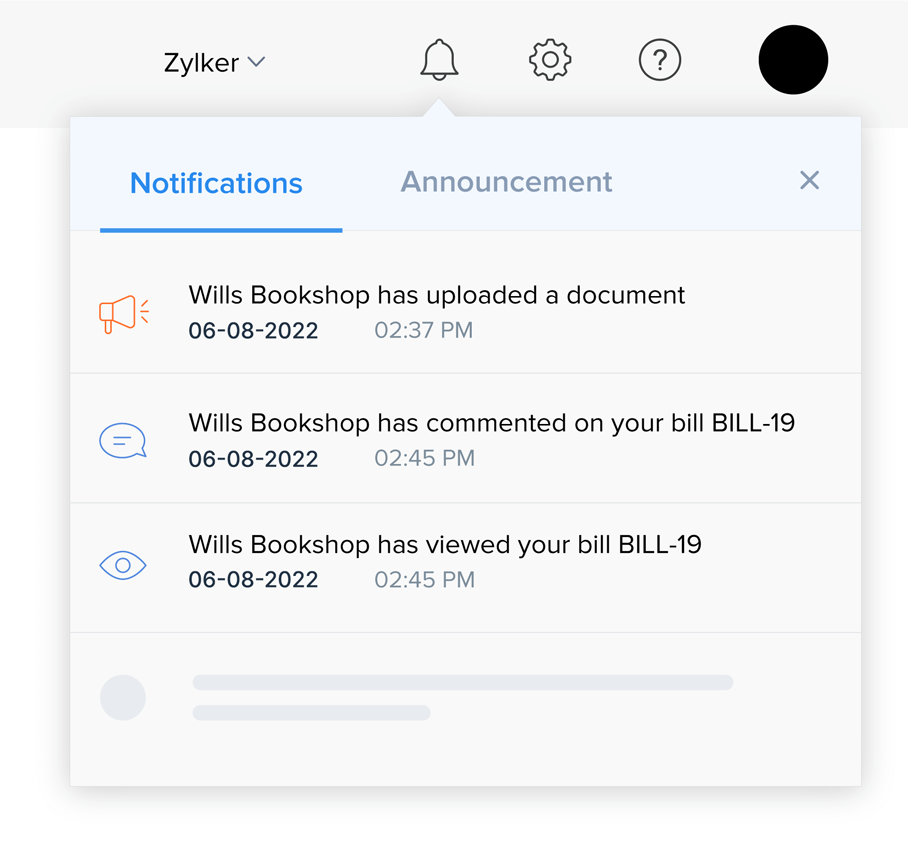Click the 02:37 PM timestamp
908x852 pixels.
pyautogui.click(x=423, y=330)
